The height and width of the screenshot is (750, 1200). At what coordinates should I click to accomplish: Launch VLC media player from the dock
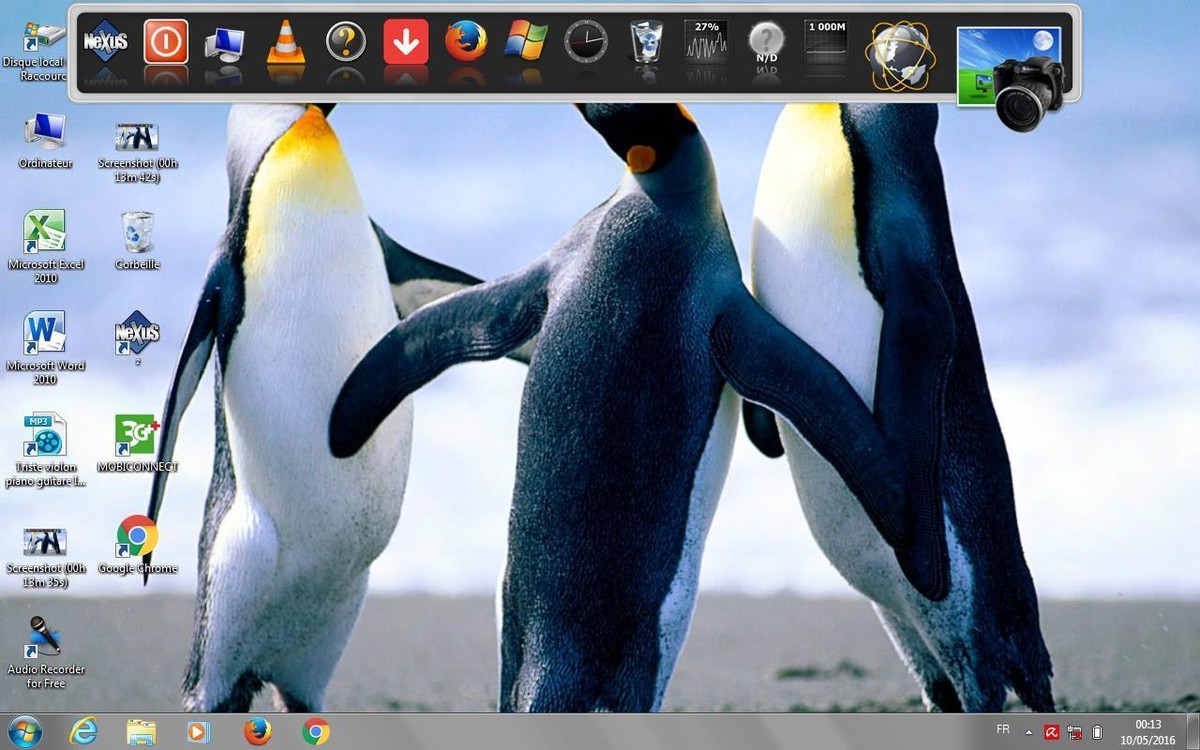click(286, 43)
